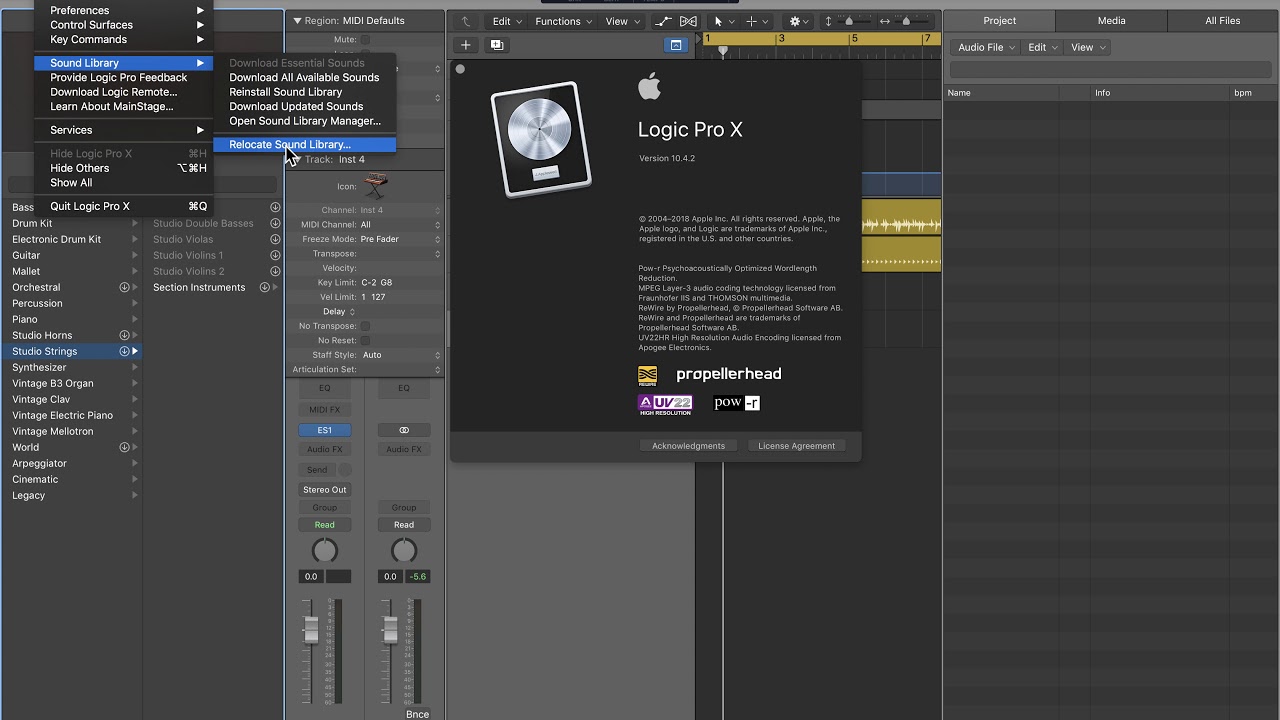The width and height of the screenshot is (1280, 720).
Task: Download Studio Violas patch
Action: (275, 239)
